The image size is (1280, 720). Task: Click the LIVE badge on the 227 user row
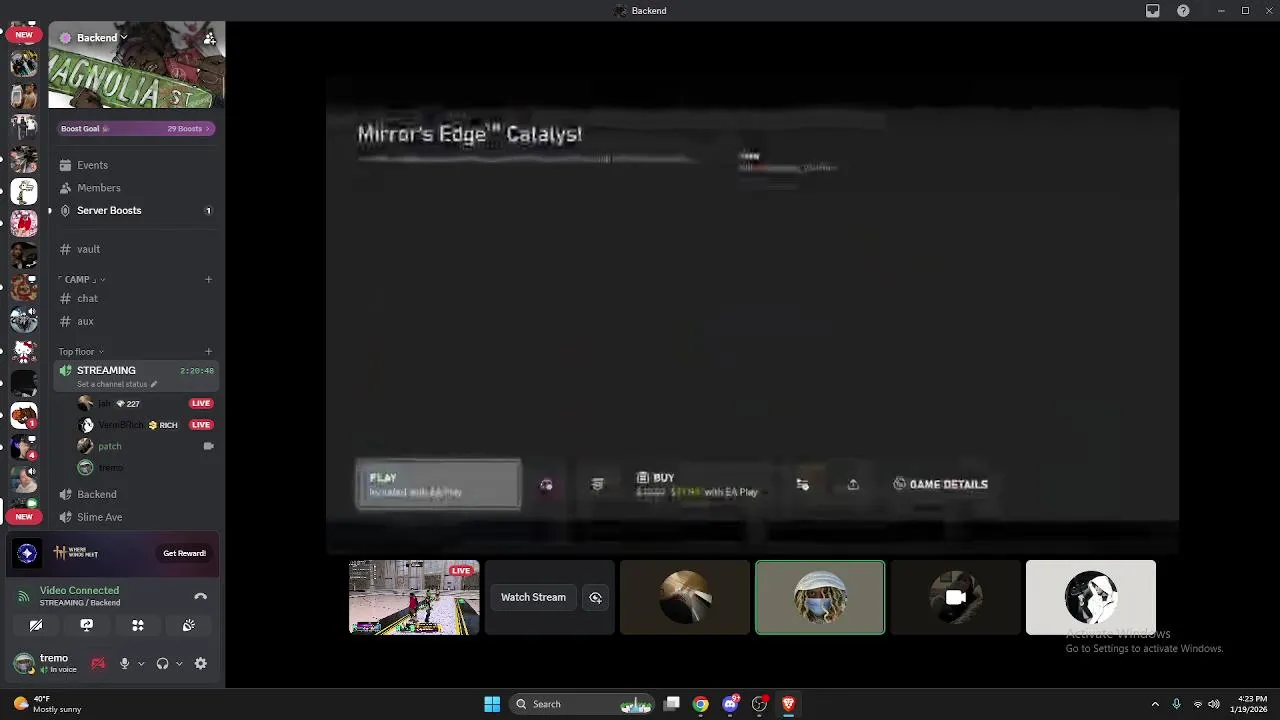click(201, 404)
